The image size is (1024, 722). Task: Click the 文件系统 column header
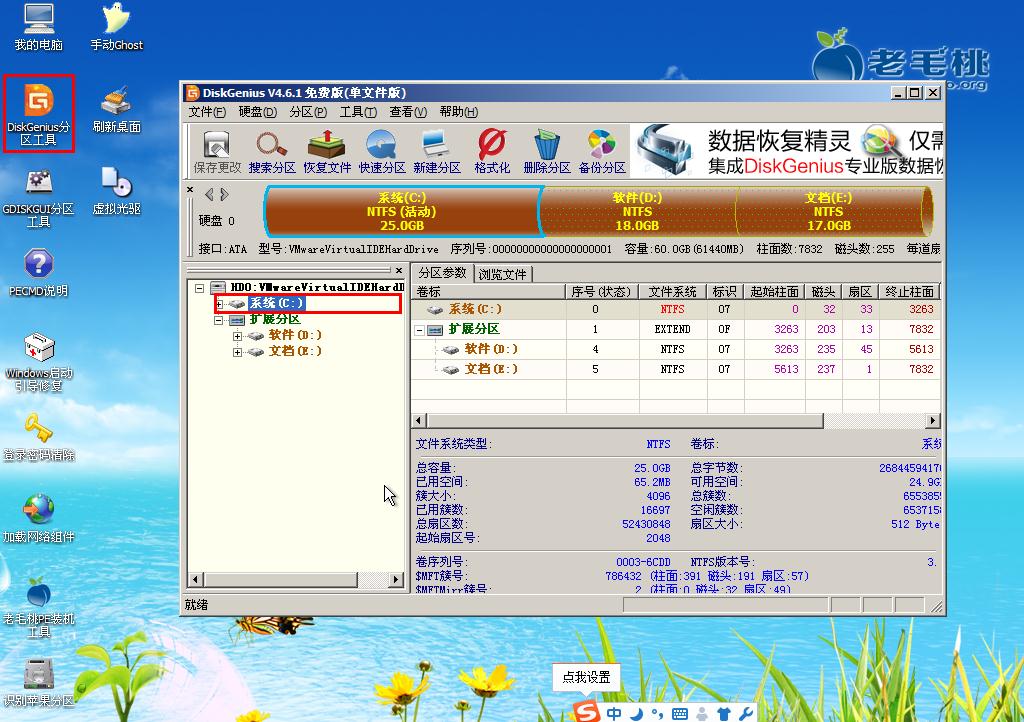(x=672, y=292)
